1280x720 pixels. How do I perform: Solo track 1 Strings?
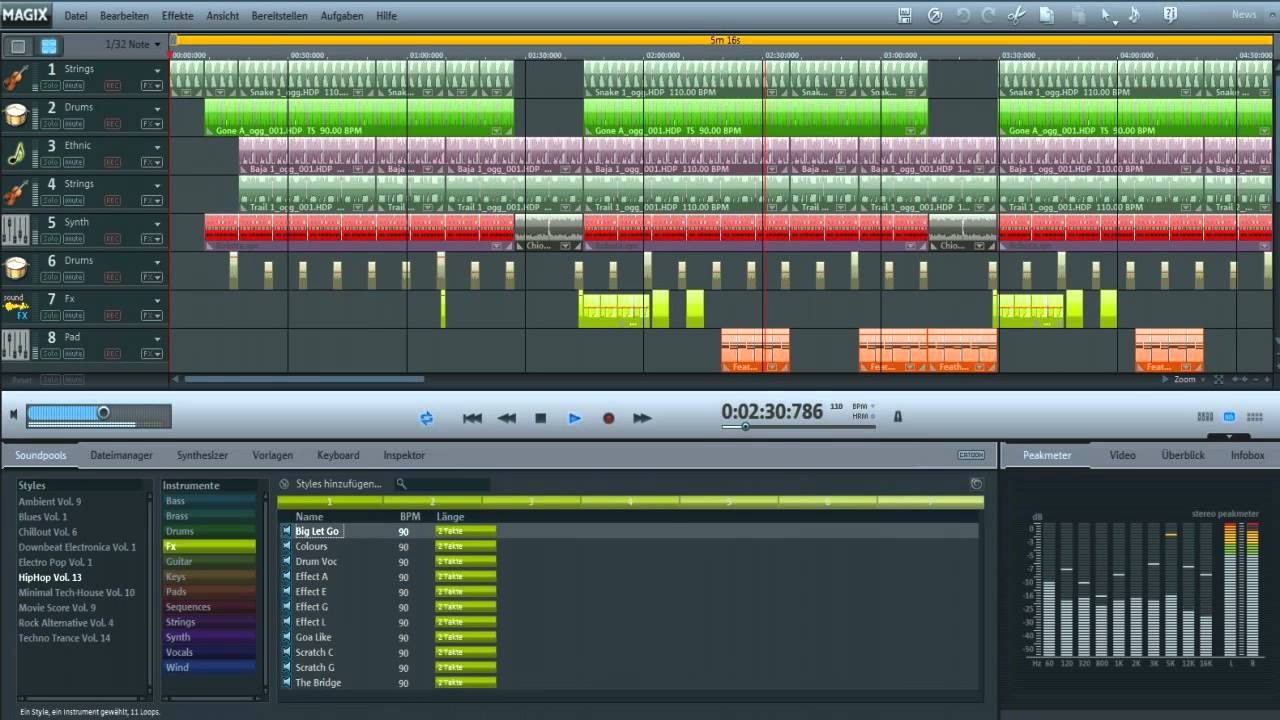pos(49,86)
